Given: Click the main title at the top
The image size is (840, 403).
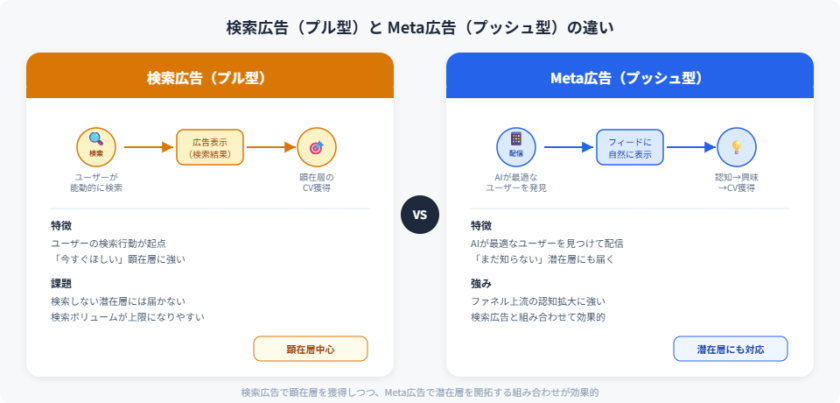Looking at the screenshot, I should click(x=420, y=27).
